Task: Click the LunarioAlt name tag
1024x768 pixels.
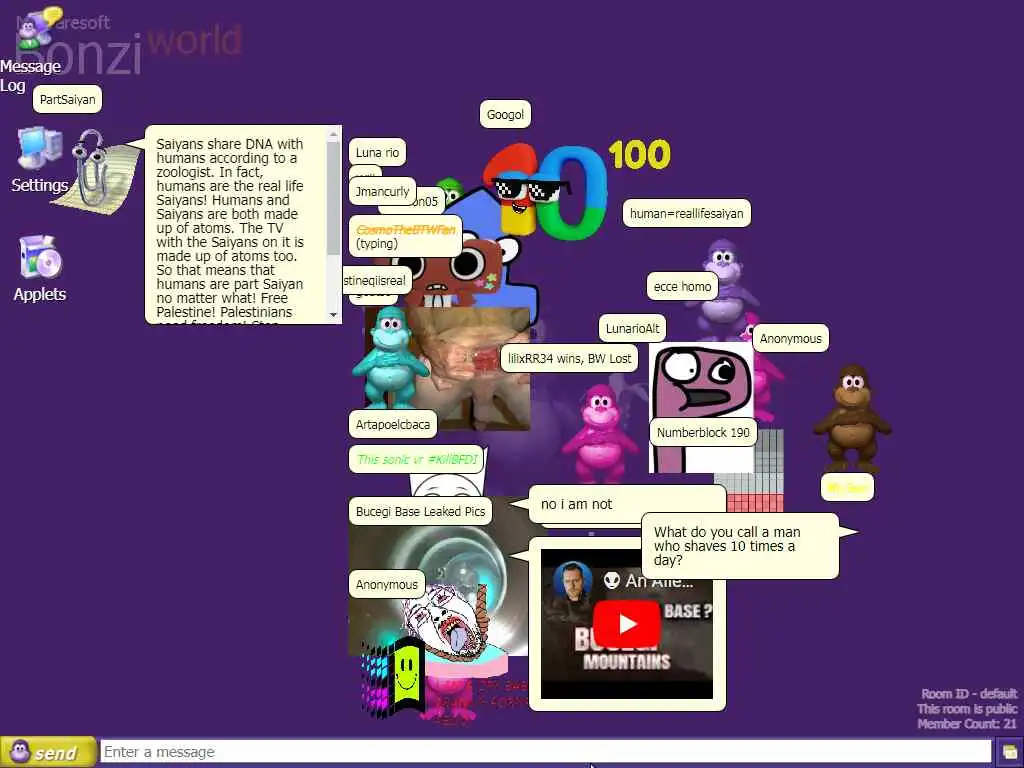Action: tap(632, 328)
